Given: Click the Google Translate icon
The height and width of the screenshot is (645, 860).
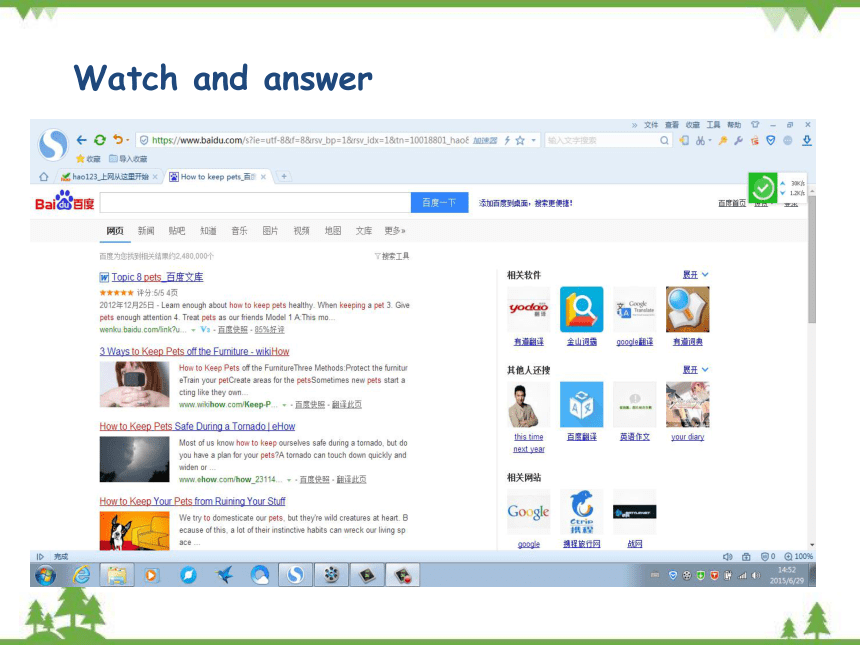Looking at the screenshot, I should [635, 309].
